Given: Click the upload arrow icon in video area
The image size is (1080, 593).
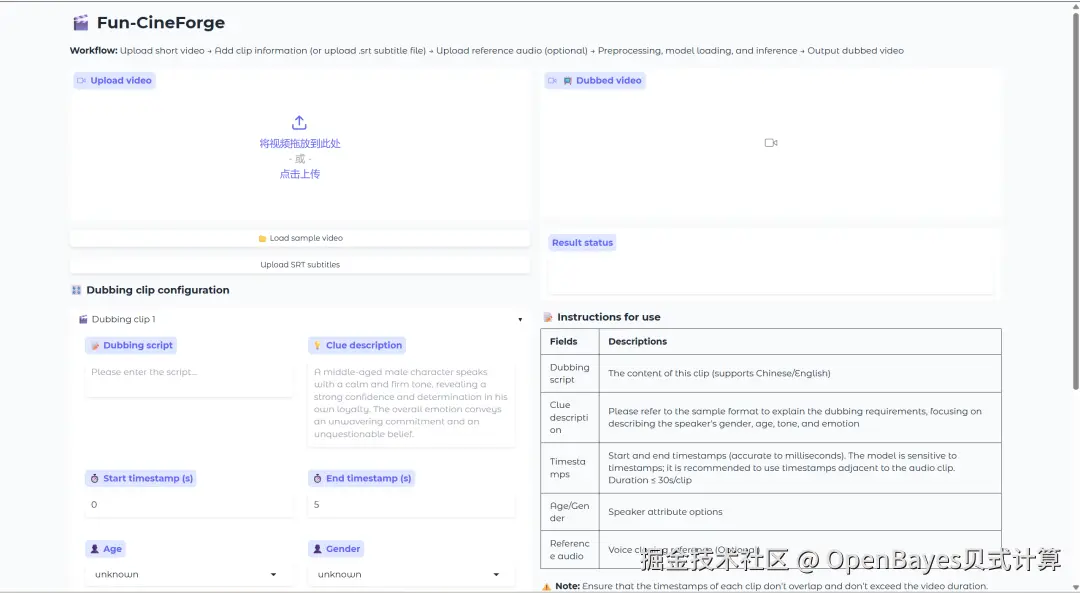Looking at the screenshot, I should point(299,122).
